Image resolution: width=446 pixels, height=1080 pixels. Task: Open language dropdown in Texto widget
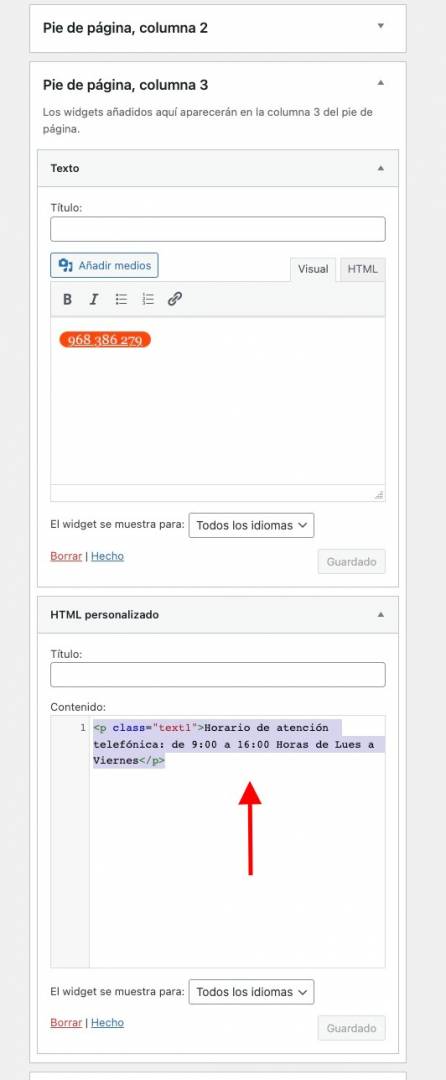click(251, 525)
